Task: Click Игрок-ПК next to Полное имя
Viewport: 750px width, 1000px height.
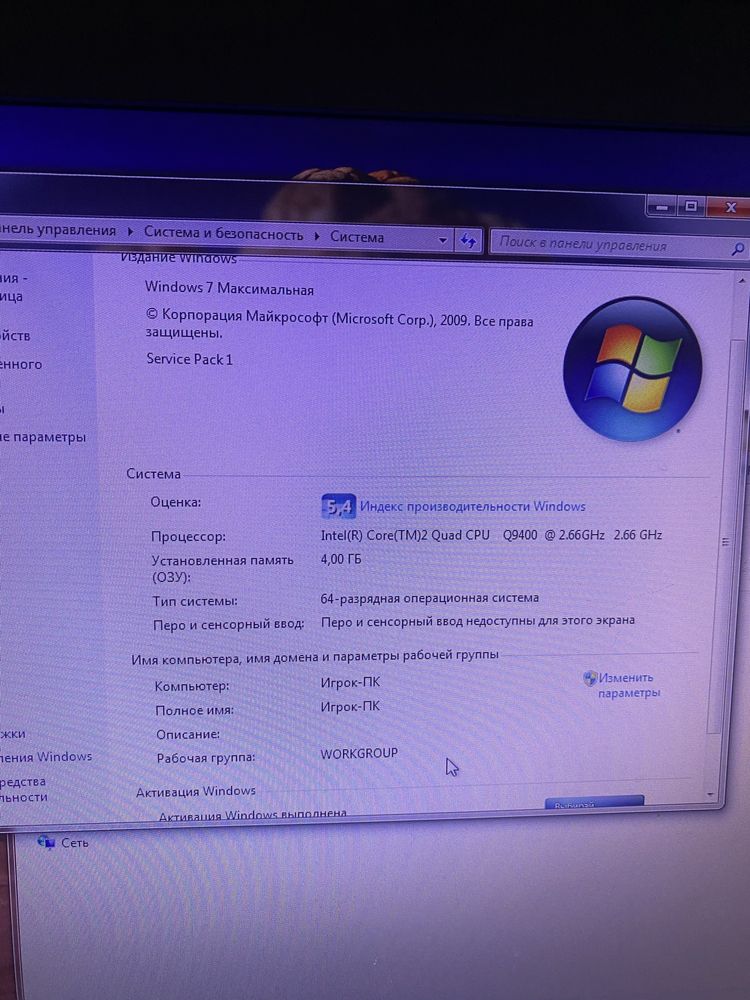Action: 350,707
